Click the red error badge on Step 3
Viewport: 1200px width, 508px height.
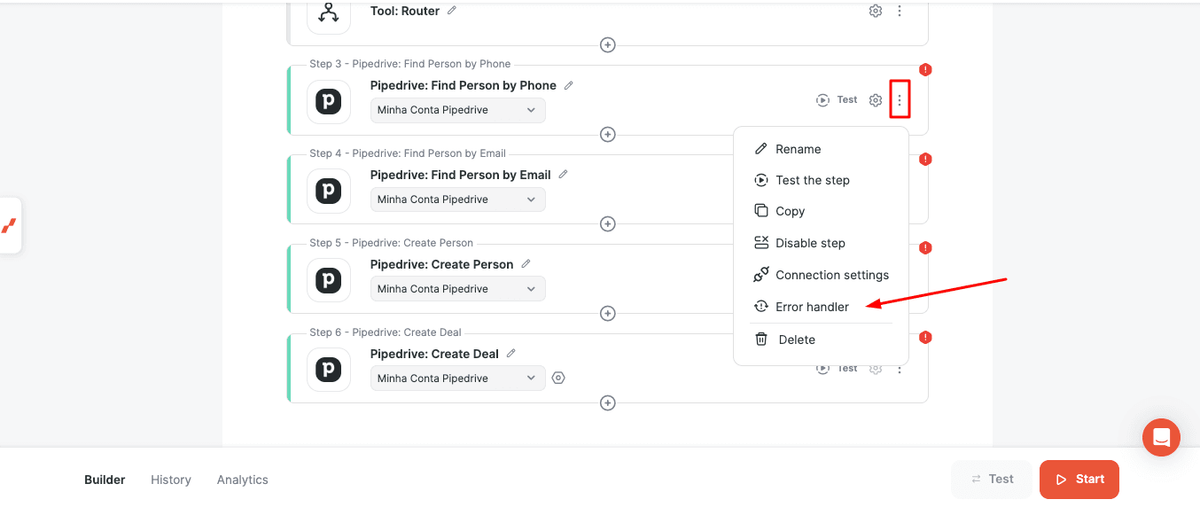925,70
